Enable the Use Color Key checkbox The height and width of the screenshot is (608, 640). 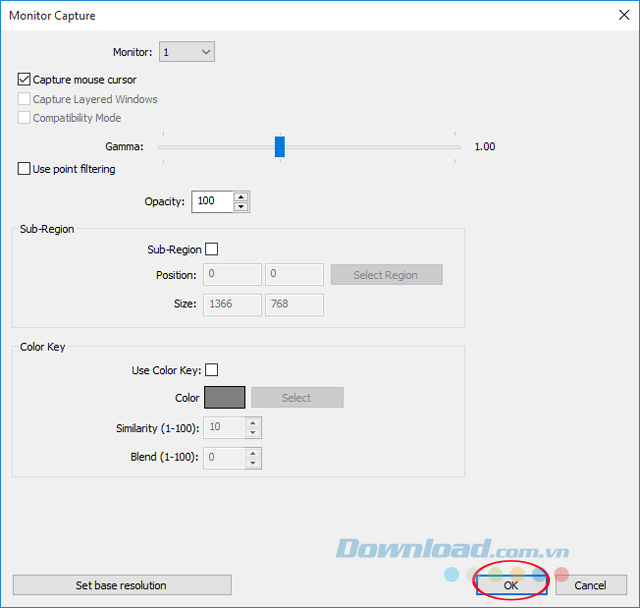(x=211, y=370)
